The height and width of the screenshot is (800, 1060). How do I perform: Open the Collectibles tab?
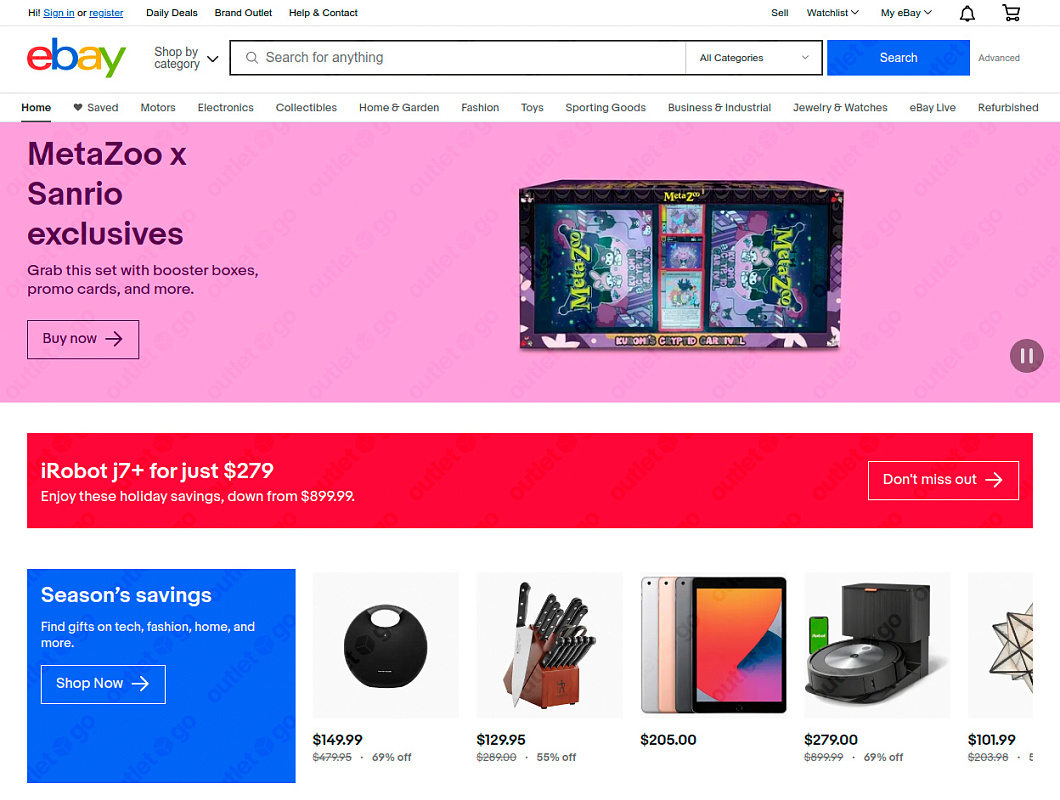click(306, 108)
